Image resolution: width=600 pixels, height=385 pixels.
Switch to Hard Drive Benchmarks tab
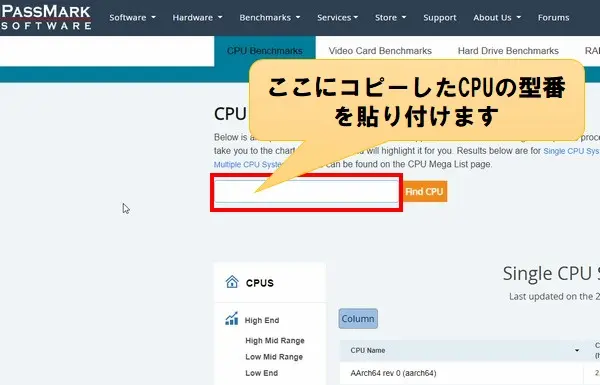click(508, 51)
